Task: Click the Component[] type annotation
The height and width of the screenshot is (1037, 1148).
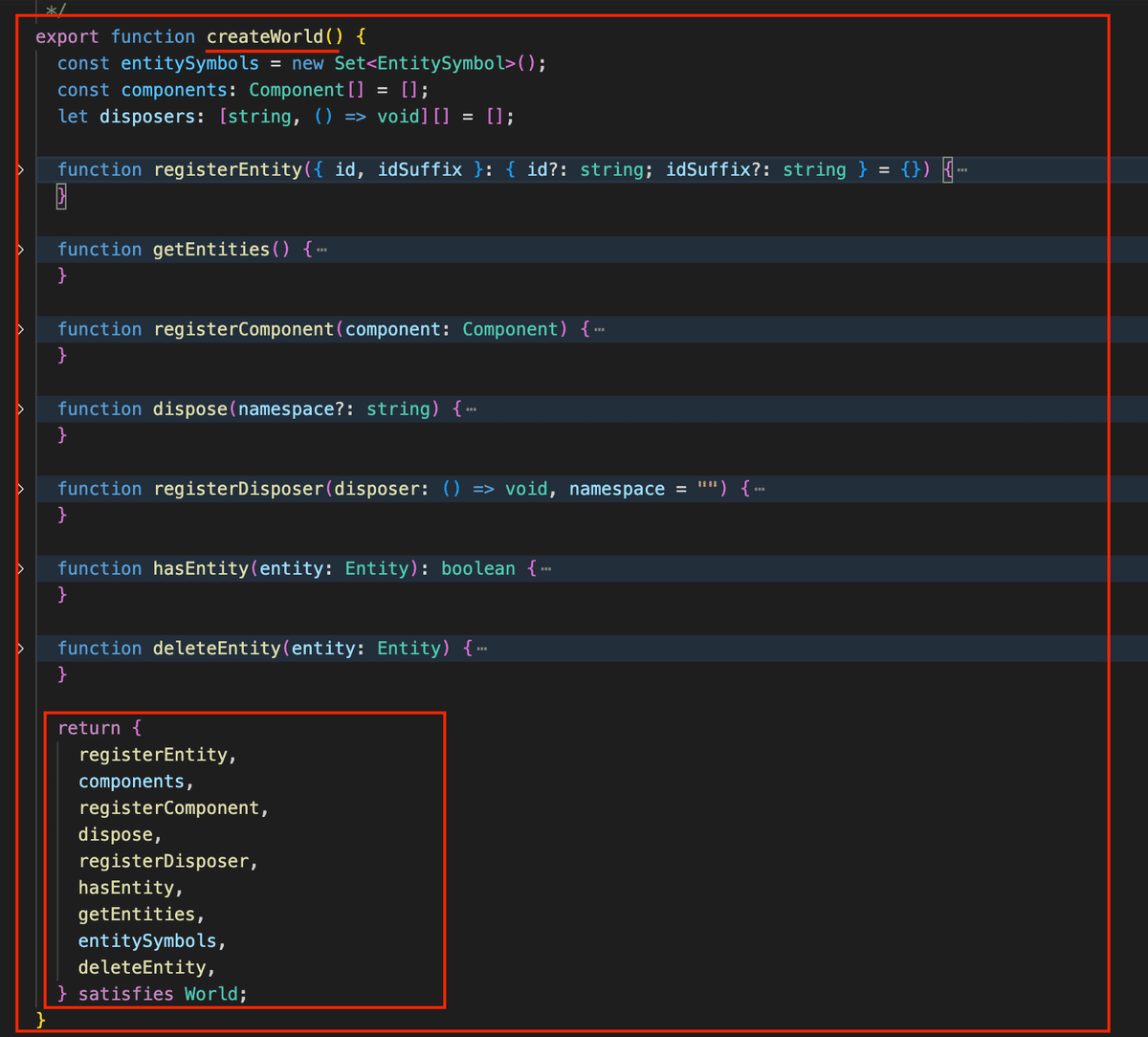Action: [x=307, y=90]
